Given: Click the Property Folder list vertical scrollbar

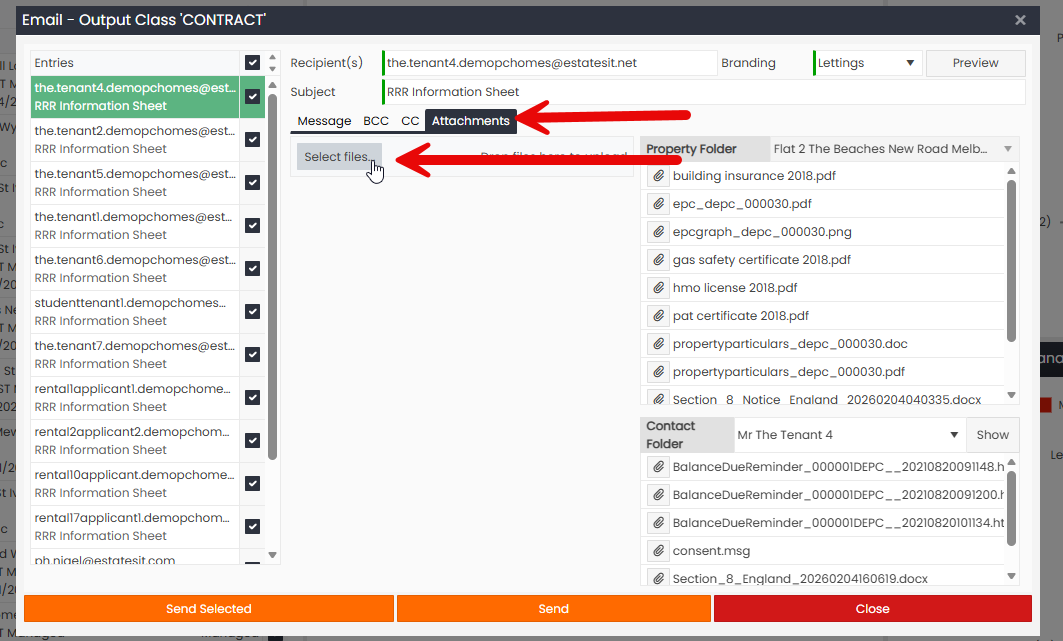Looking at the screenshot, I should tap(1011, 260).
